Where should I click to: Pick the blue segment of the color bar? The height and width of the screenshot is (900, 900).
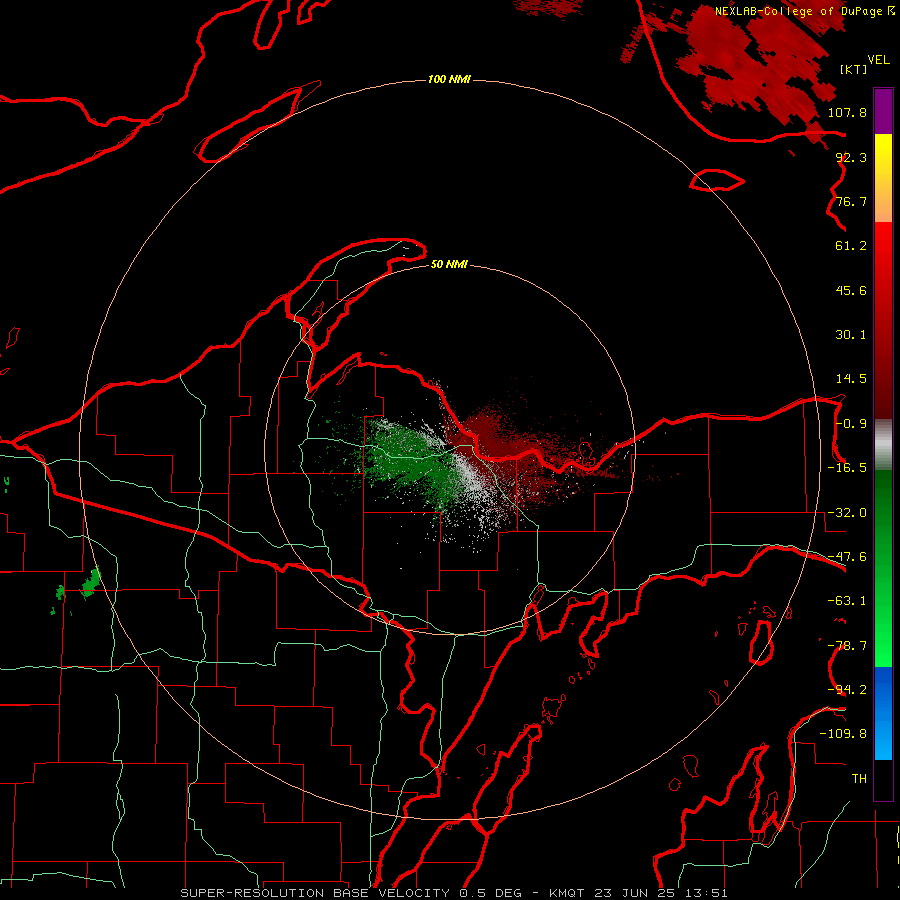(x=883, y=712)
